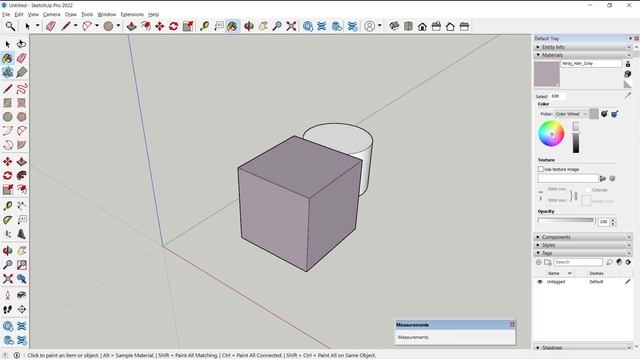Screen dimensions: 640x360
Task: Activate the Walk footprints tool in the left toolbar
Action: tap(8, 309)
